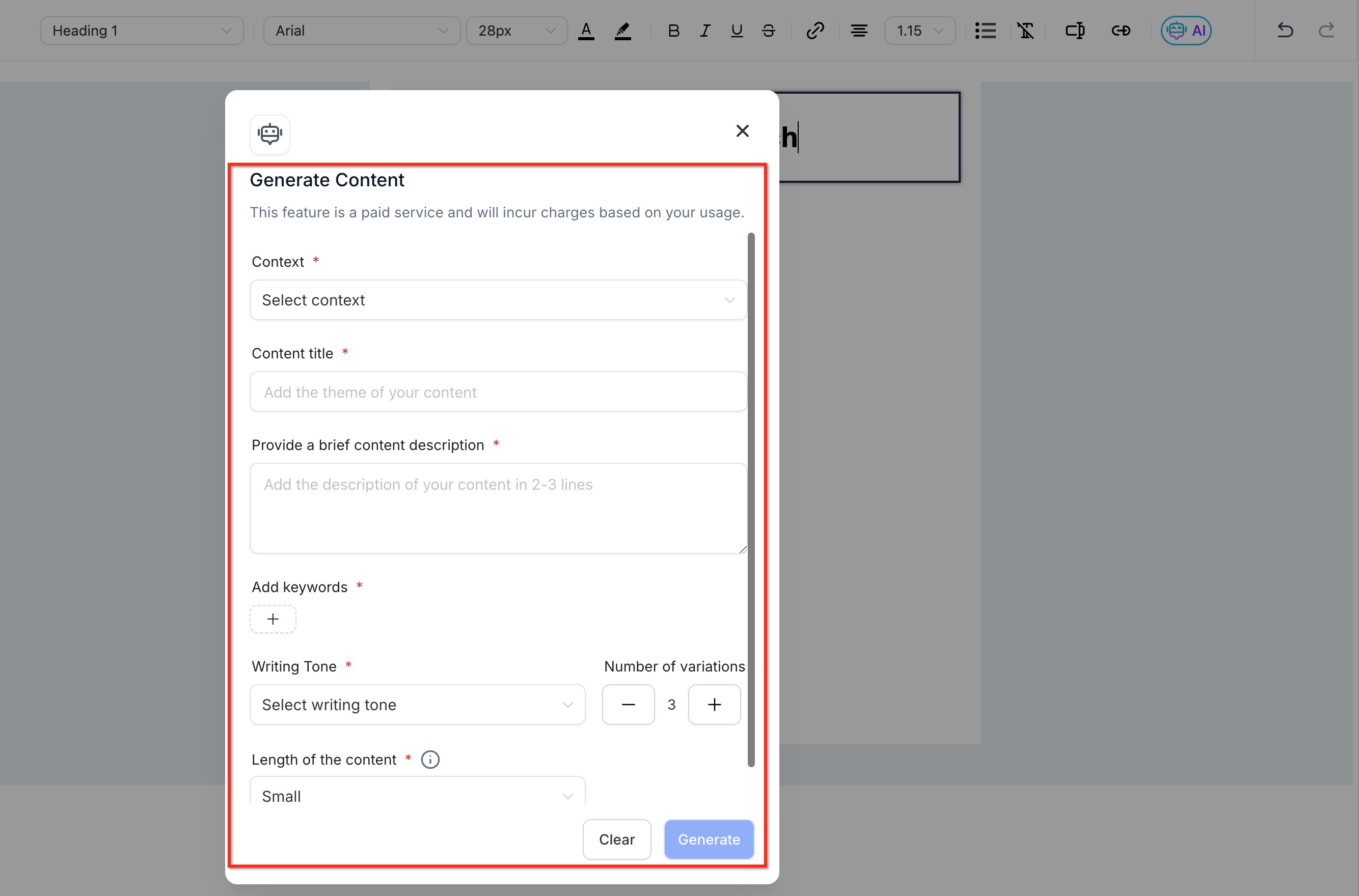Expand the Select context dropdown
The image size is (1359, 896).
[x=498, y=300]
